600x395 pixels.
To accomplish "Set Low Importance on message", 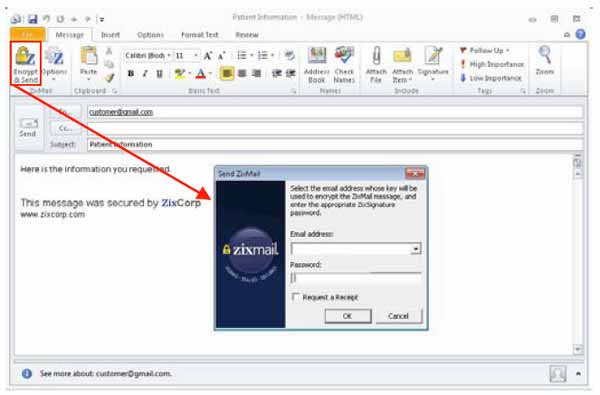I will (491, 78).
